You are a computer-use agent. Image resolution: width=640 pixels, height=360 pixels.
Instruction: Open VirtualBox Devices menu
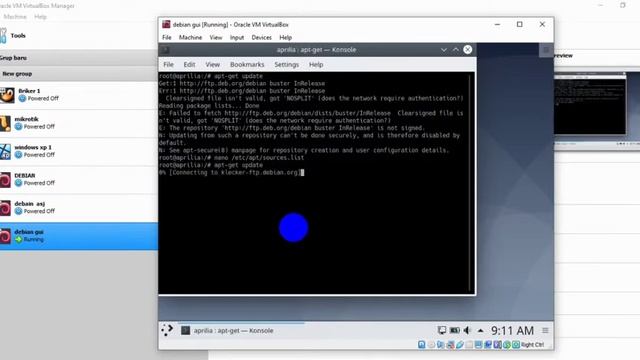point(262,37)
